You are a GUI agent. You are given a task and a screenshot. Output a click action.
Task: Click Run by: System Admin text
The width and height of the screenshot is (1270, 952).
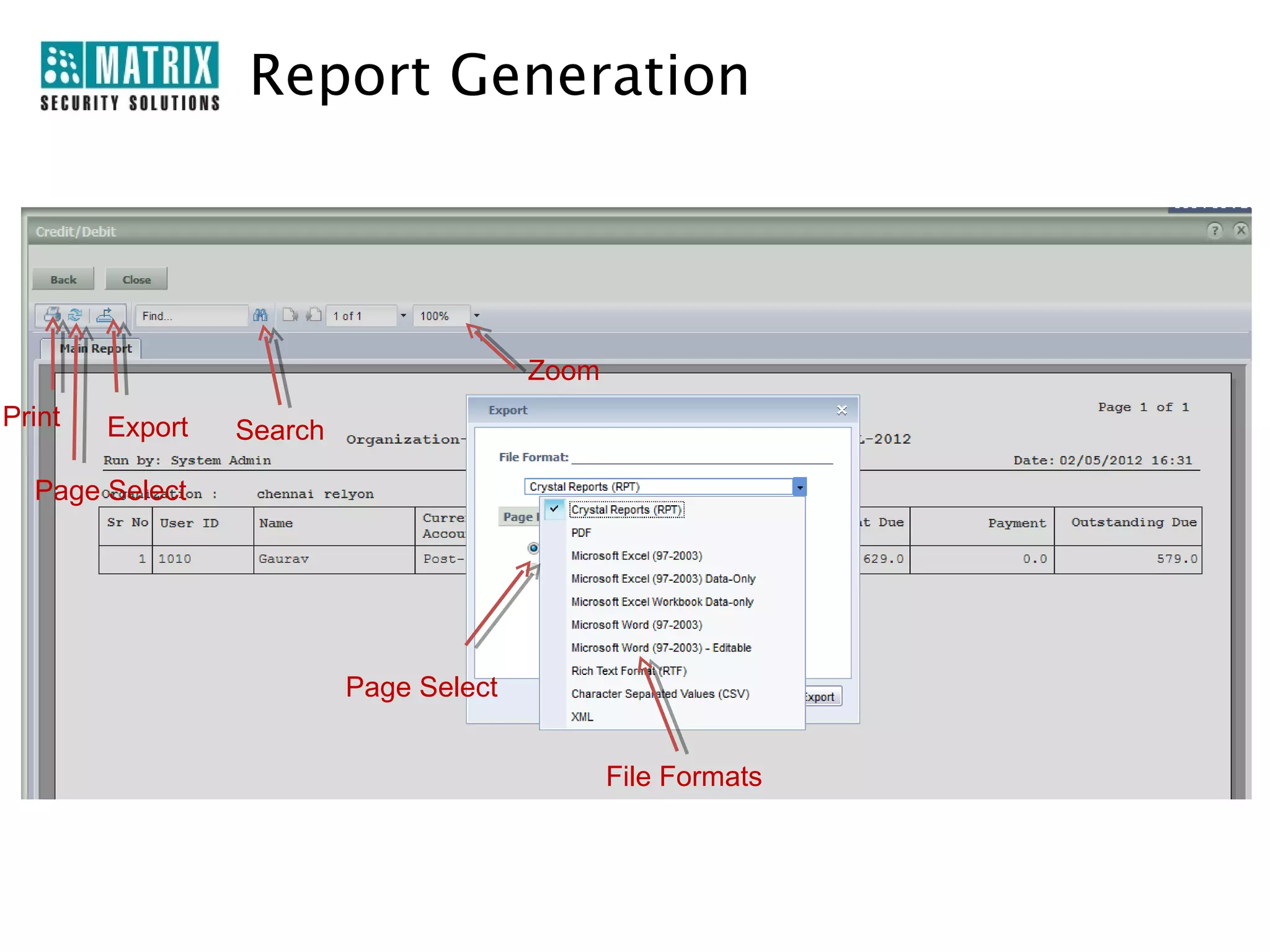pos(187,461)
